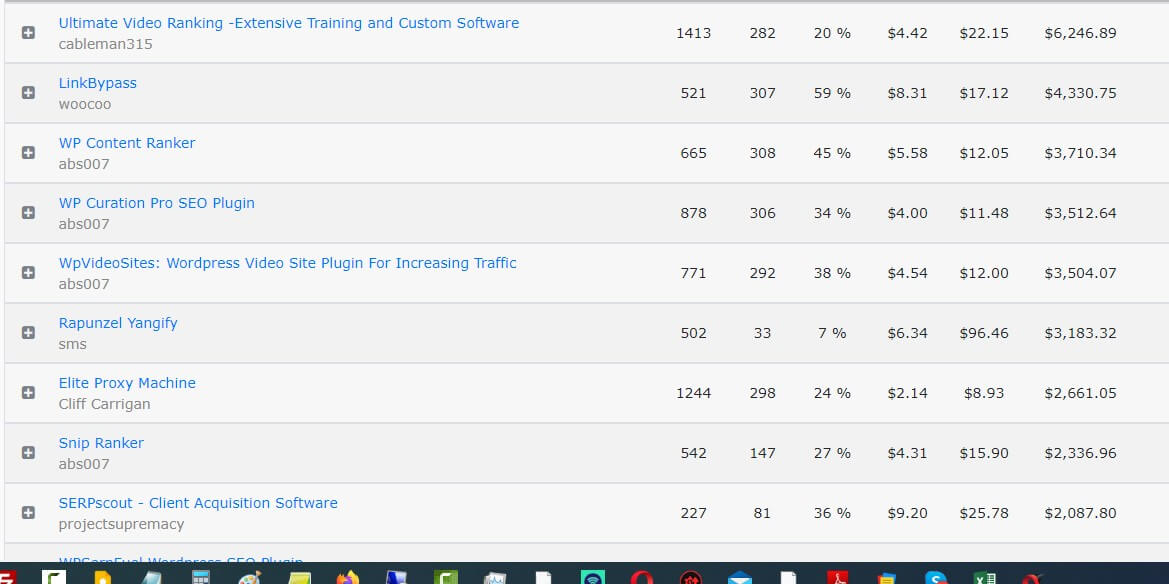Open the Mail app from the taskbar
1169x584 pixels.
(740, 577)
